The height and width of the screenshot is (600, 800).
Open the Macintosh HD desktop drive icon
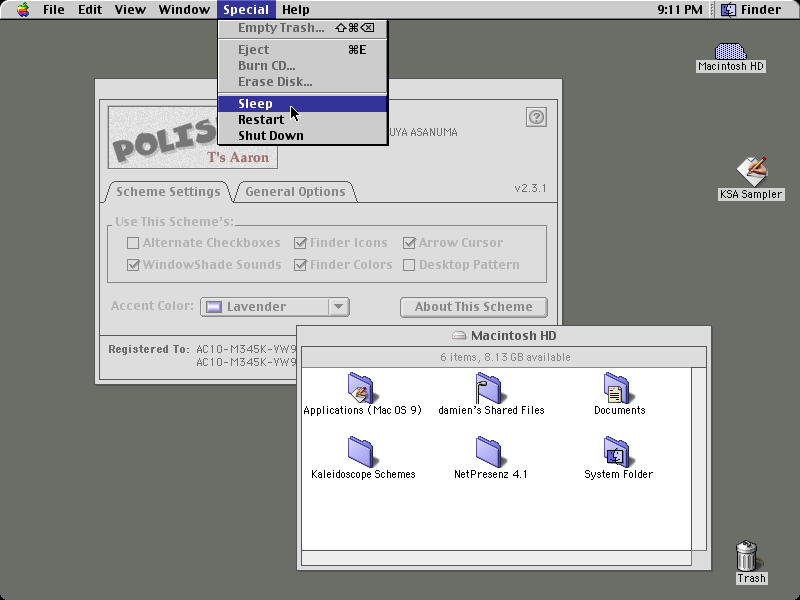(731, 52)
